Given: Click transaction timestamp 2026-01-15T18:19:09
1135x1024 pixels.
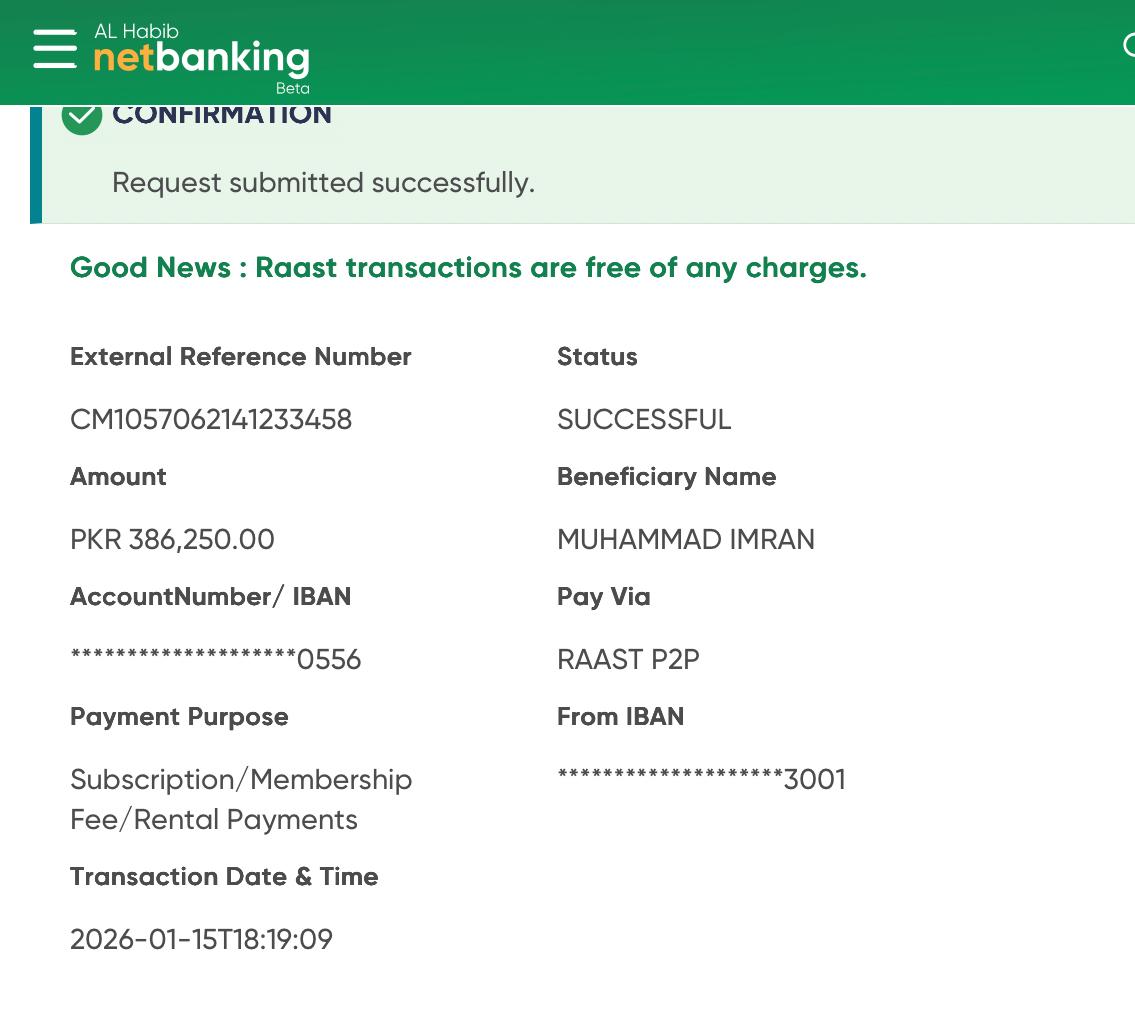Looking at the screenshot, I should (x=201, y=939).
